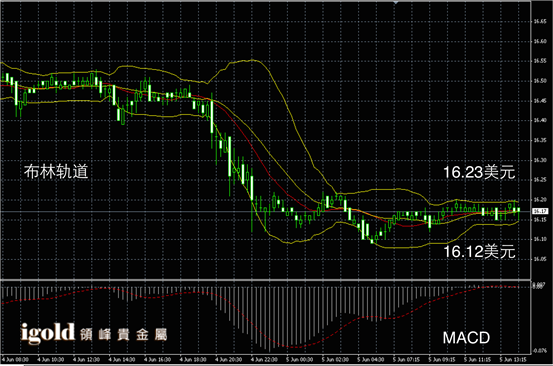Image resolution: width=553 pixels, height=366 pixels.
Task: Select the 布林轨道 text label
Action: [56, 172]
